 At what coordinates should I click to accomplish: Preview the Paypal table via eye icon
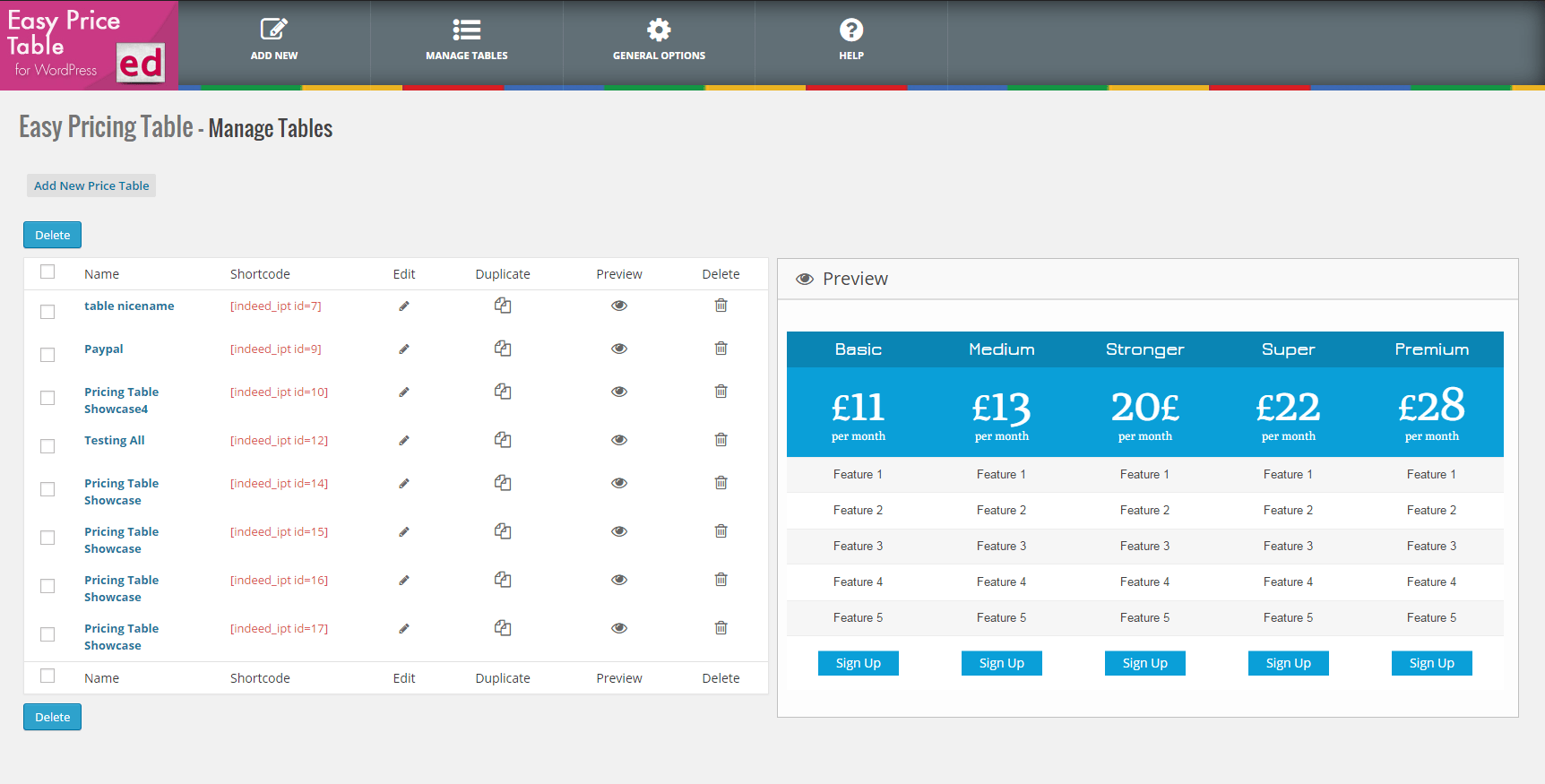click(x=619, y=349)
